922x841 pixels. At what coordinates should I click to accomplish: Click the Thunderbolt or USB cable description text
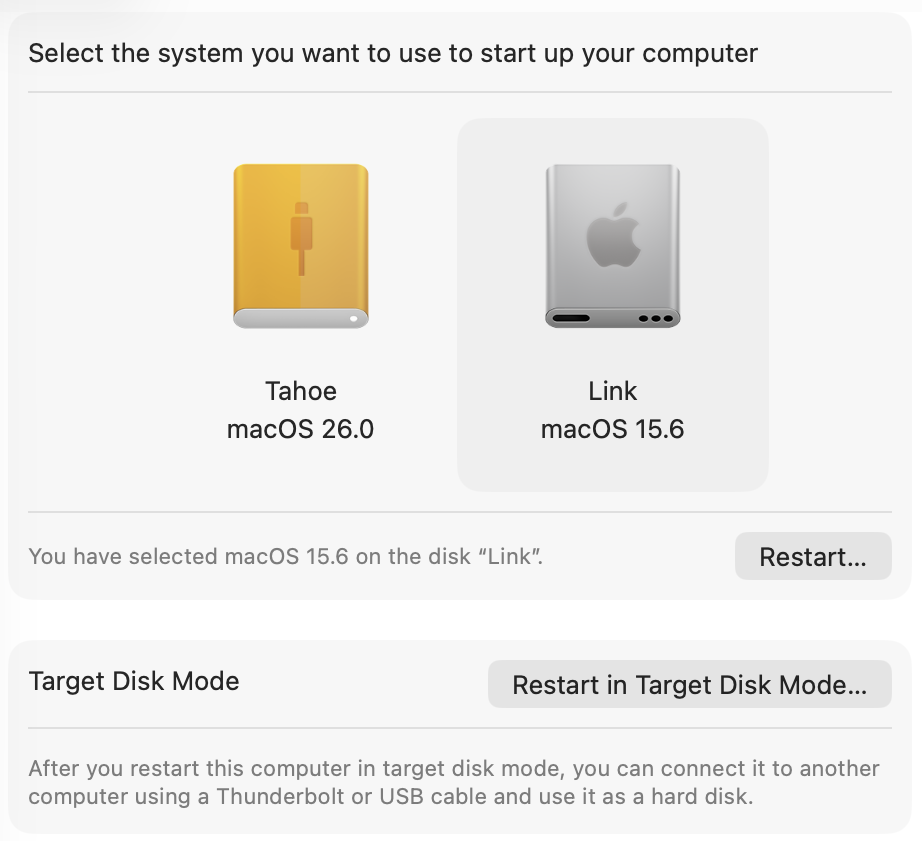click(454, 782)
